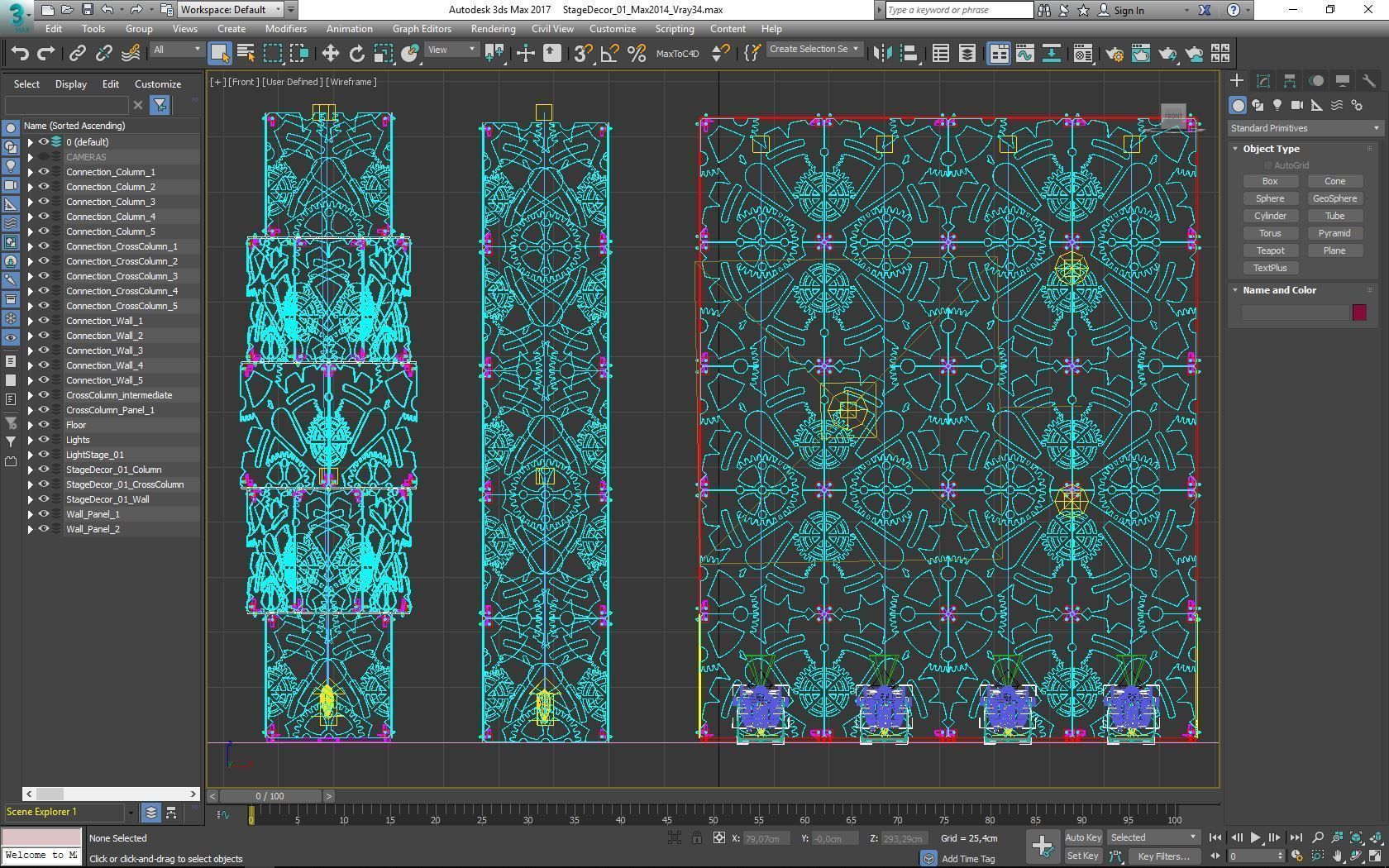This screenshot has height=868, width=1389.
Task: Toggle the Auto Key animation mode
Action: pyautogui.click(x=1083, y=837)
